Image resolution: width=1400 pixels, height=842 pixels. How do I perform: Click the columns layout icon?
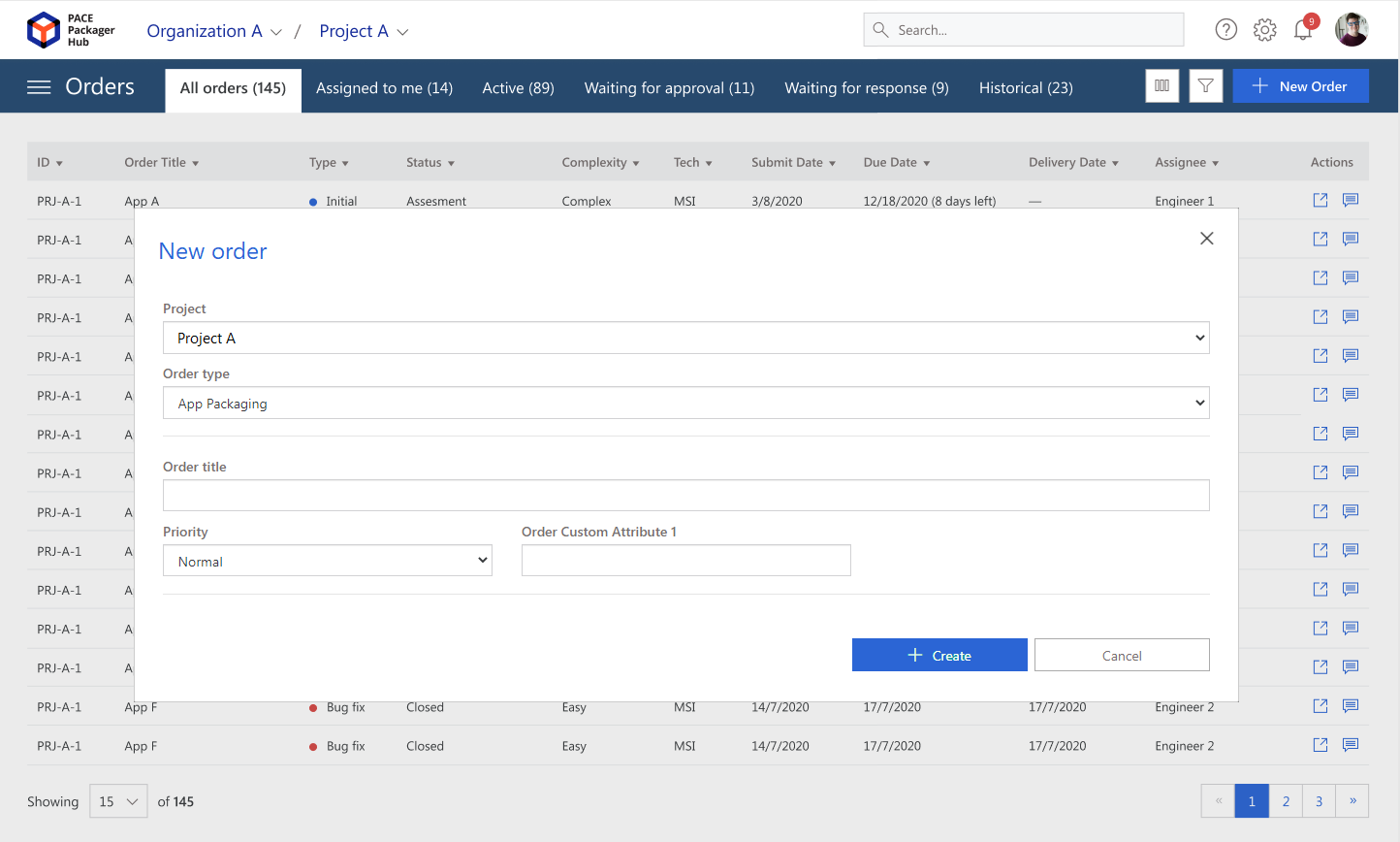[1162, 86]
